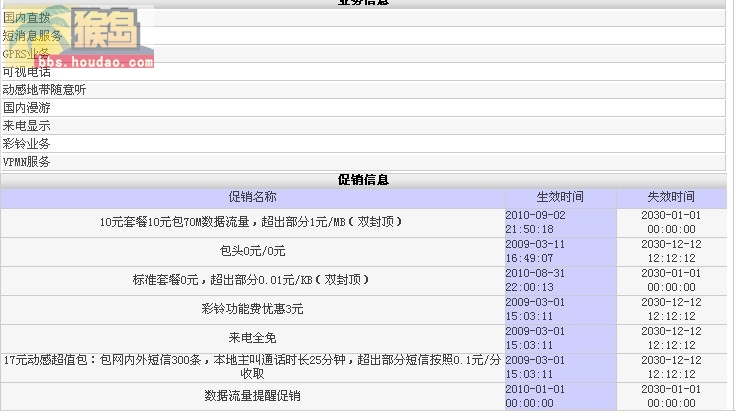This screenshot has height=412, width=736.
Task: Select the 国内直拨 service row
Action: click(363, 18)
